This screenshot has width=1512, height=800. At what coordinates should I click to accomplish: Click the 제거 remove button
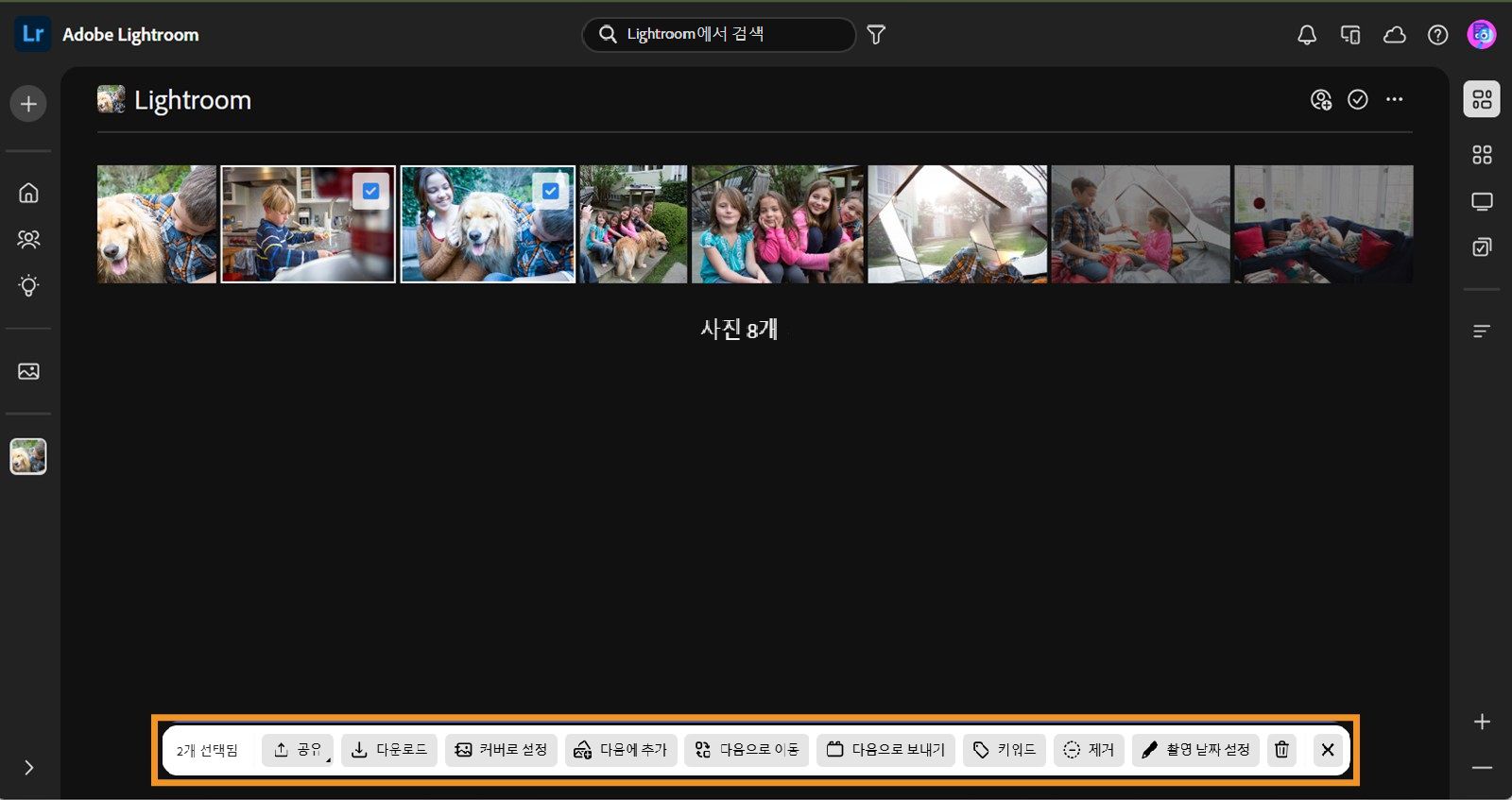point(1089,750)
